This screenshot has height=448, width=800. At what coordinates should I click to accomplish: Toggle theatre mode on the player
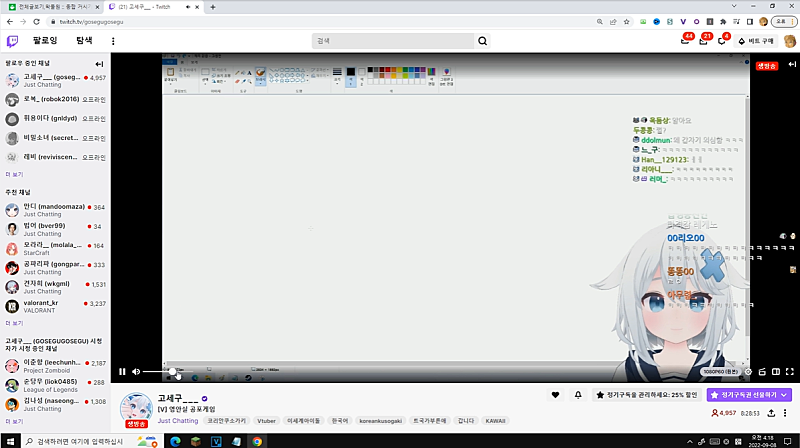[x=776, y=371]
